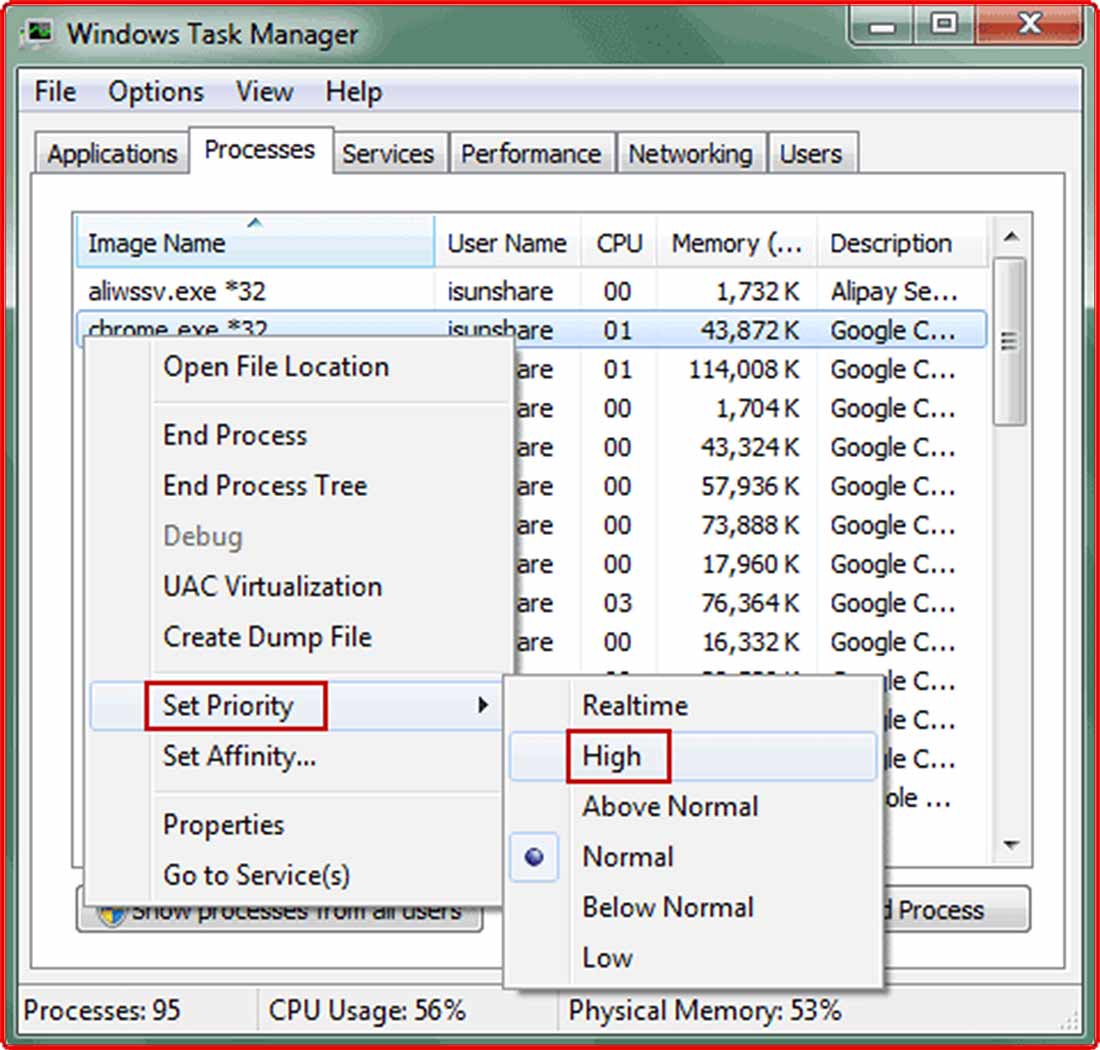The width and height of the screenshot is (1100, 1050).
Task: Sort by Image Name column header
Action: pyautogui.click(x=255, y=242)
